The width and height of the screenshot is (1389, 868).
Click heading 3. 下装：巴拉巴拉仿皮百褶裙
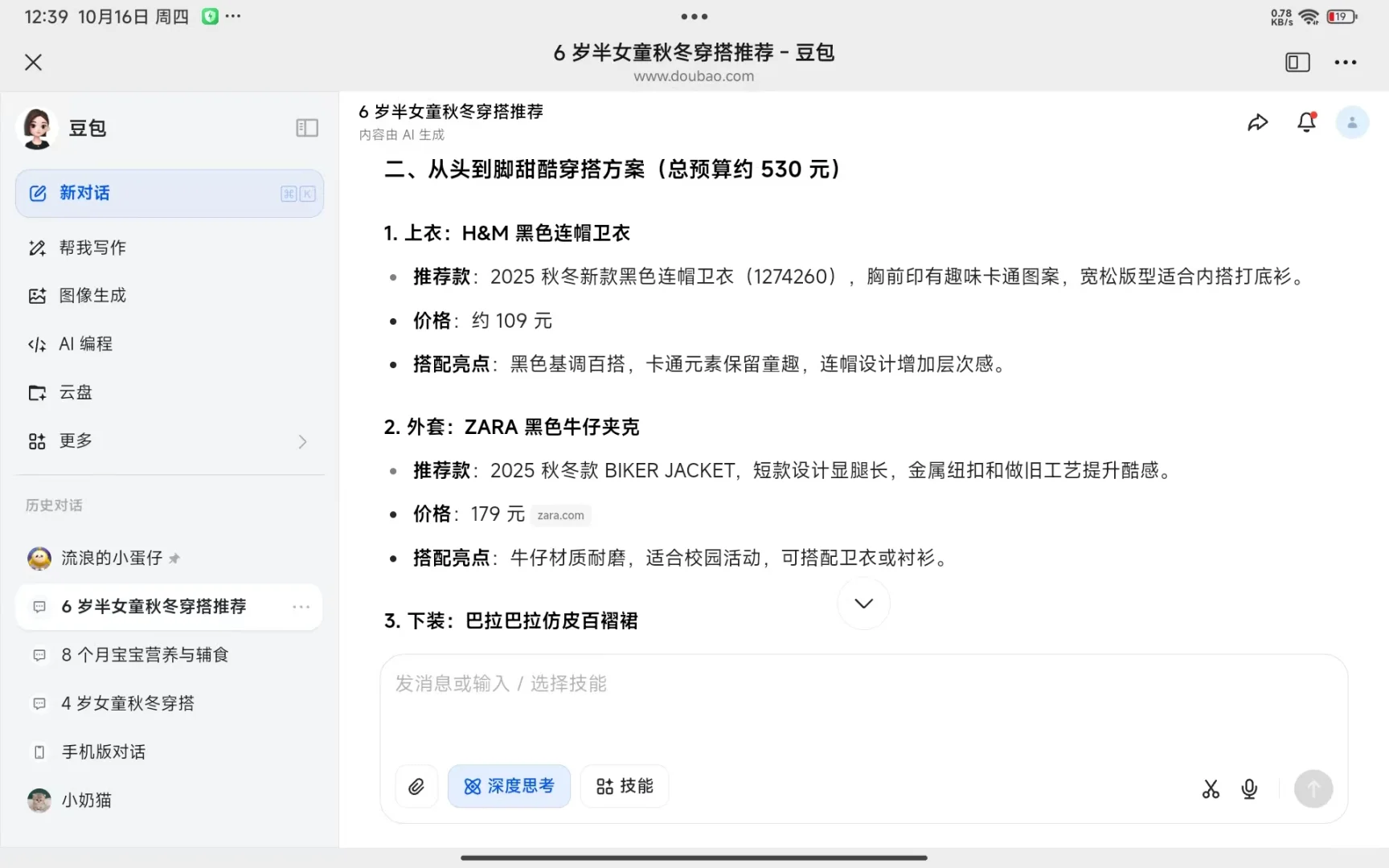click(511, 620)
